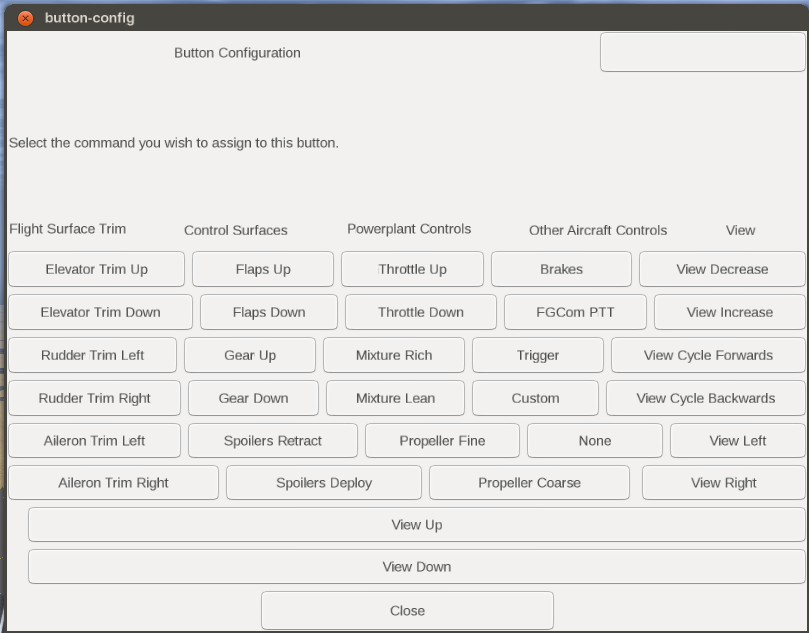Image resolution: width=809 pixels, height=633 pixels.
Task: Select the Trigger command
Action: coord(538,355)
